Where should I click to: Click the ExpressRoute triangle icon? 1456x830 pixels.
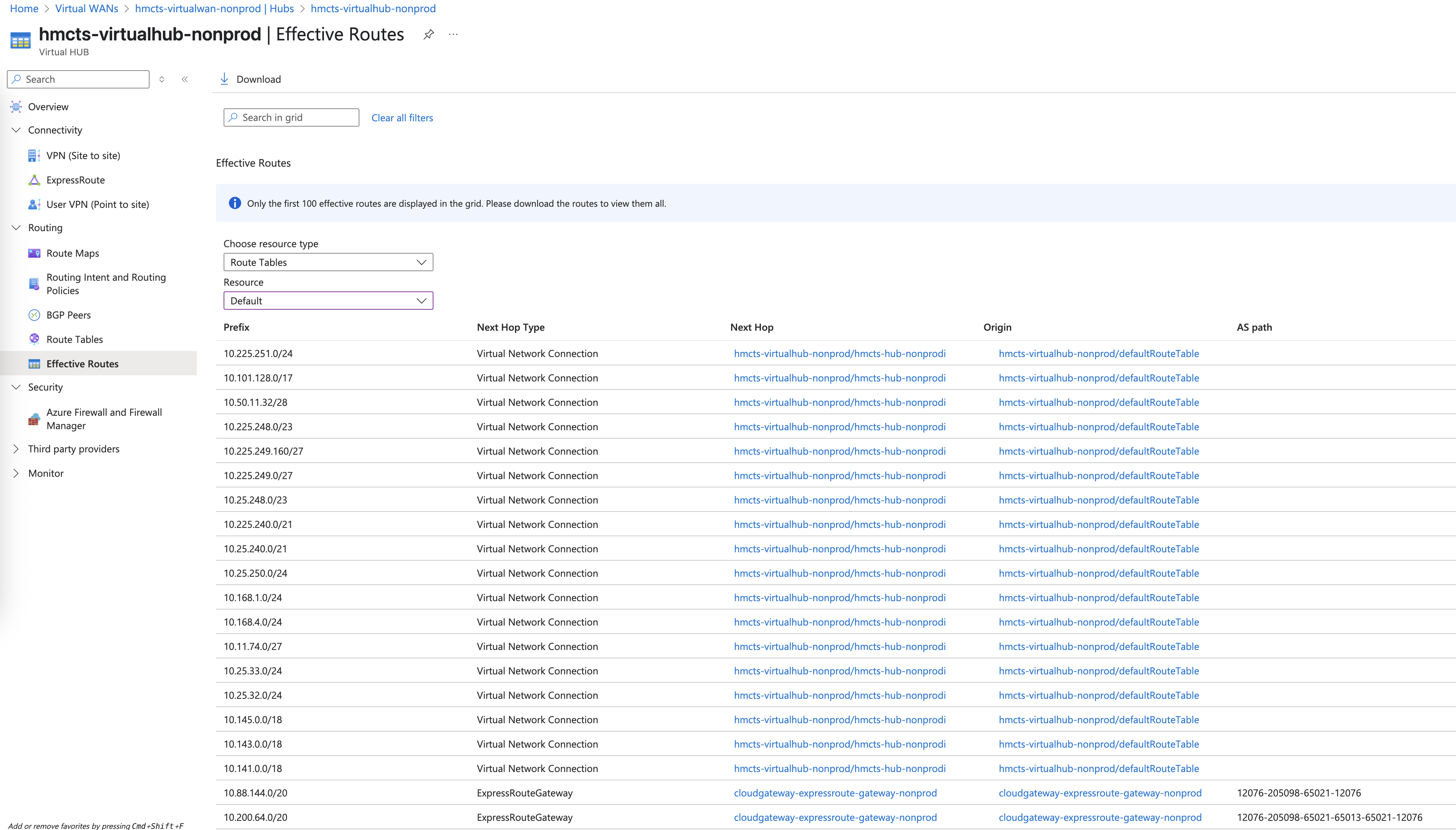click(x=34, y=180)
